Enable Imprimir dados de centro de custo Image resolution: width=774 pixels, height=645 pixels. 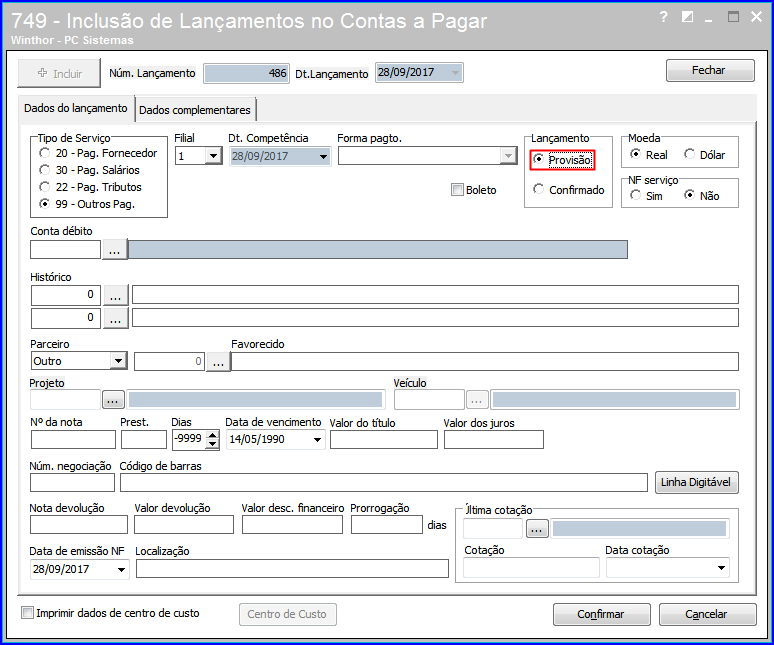click(x=28, y=613)
